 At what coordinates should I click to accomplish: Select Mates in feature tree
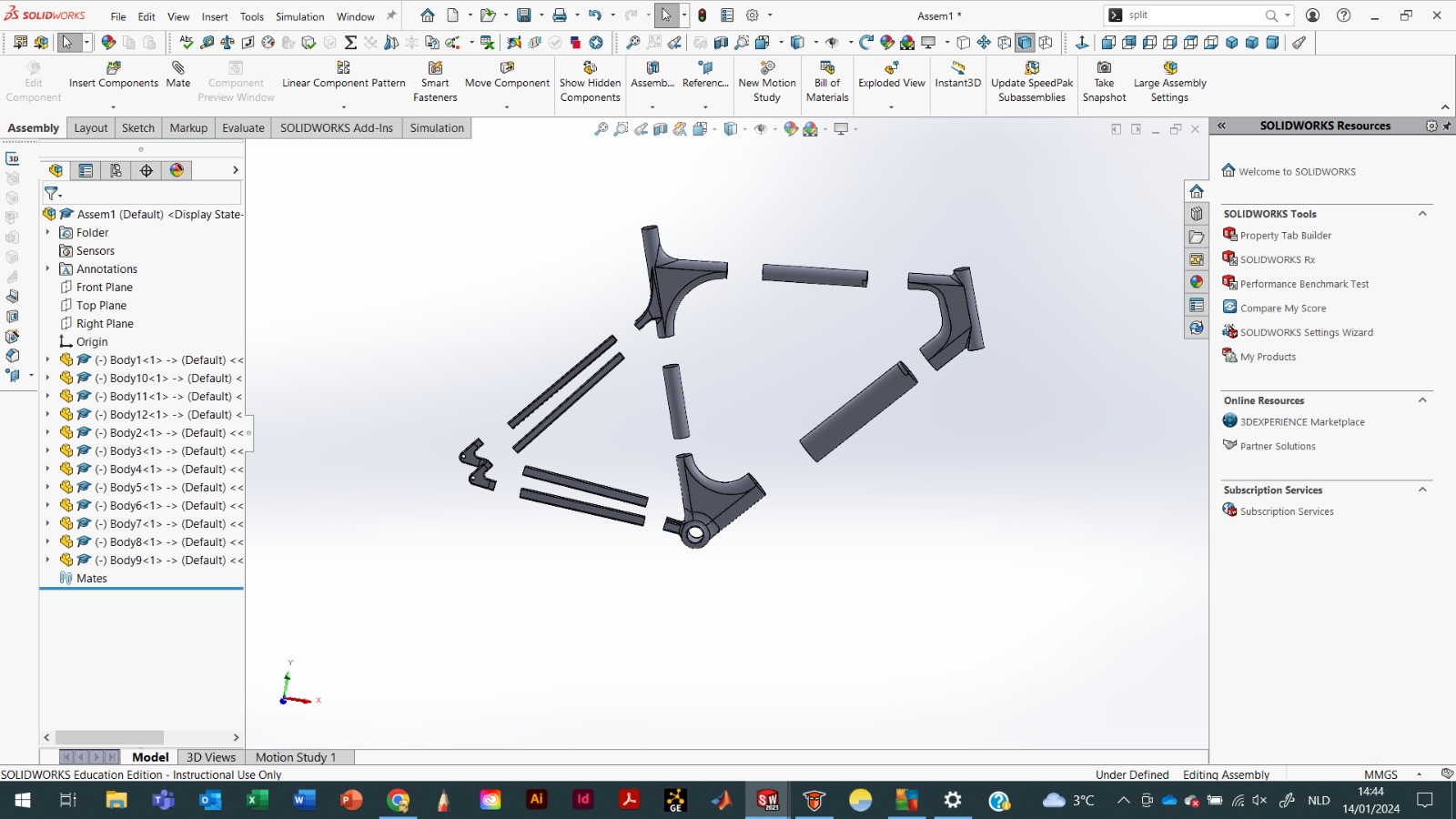pyautogui.click(x=91, y=578)
